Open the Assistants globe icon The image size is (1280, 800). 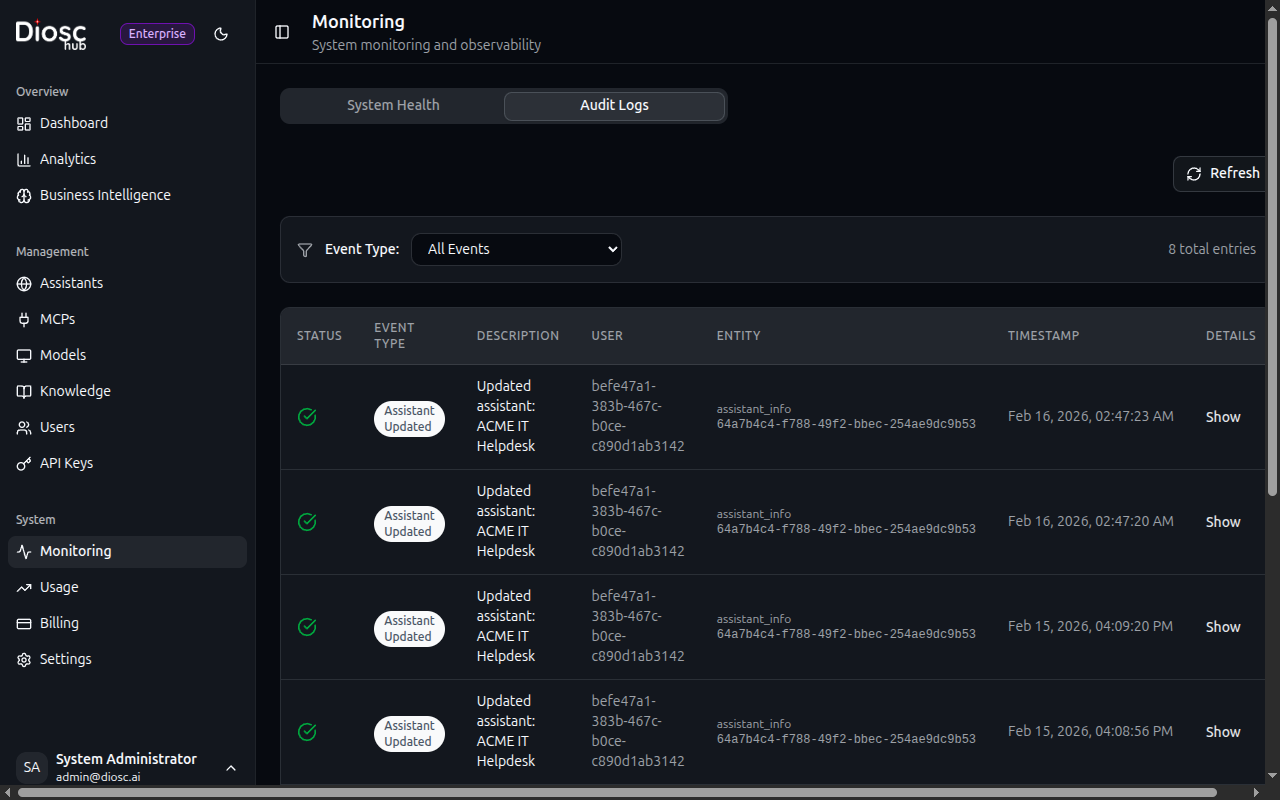(x=24, y=283)
